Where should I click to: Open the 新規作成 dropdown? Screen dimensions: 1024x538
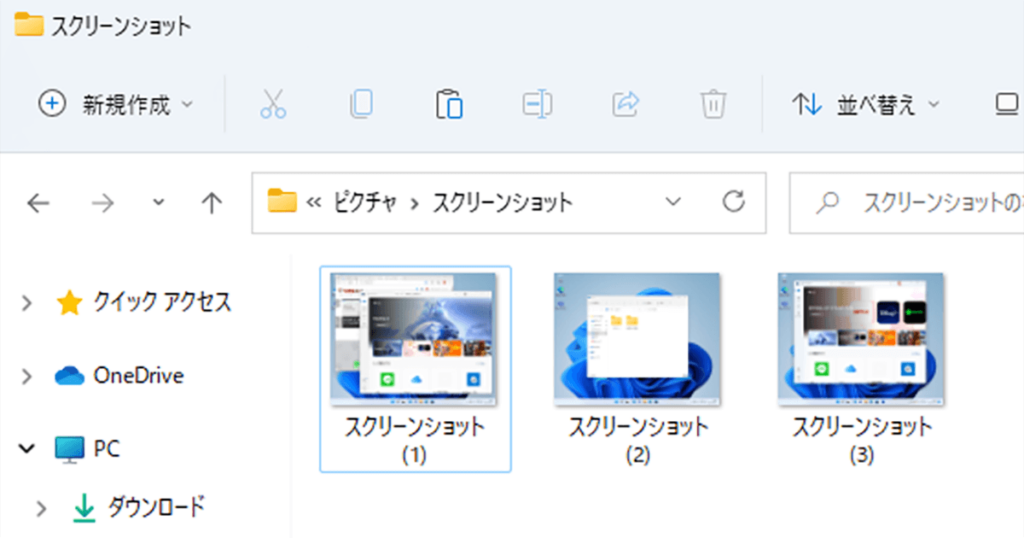click(x=116, y=104)
